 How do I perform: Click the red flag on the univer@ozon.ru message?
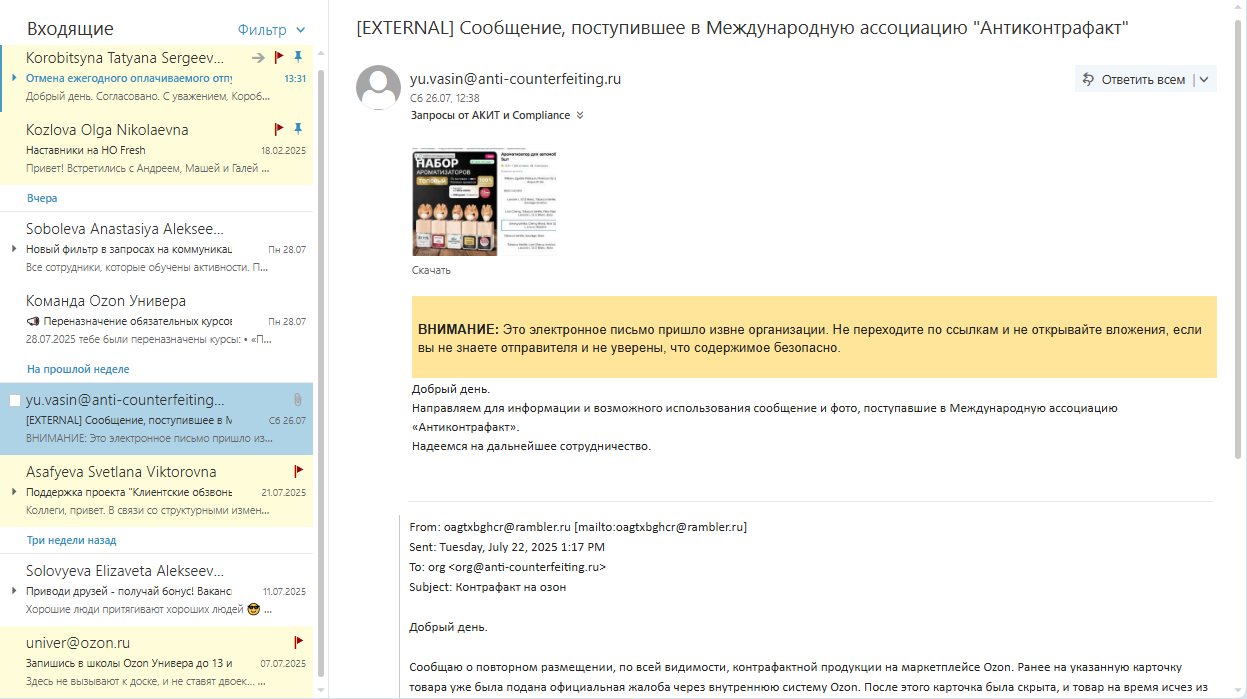[x=298, y=642]
